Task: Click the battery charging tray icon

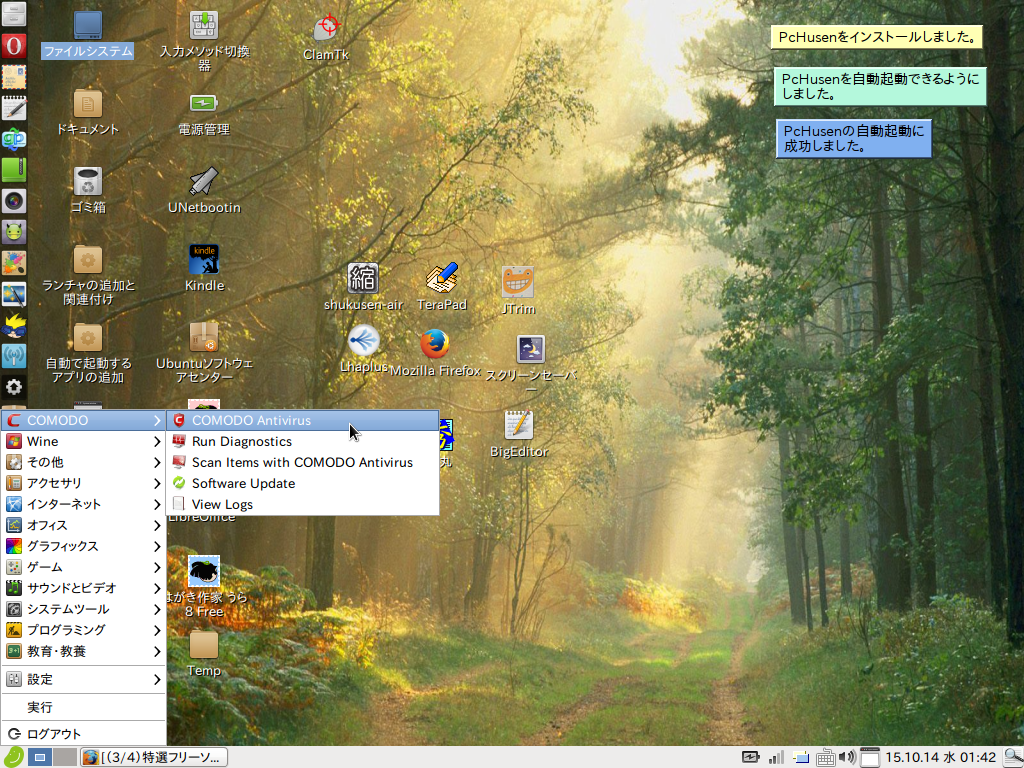Action: coord(751,758)
